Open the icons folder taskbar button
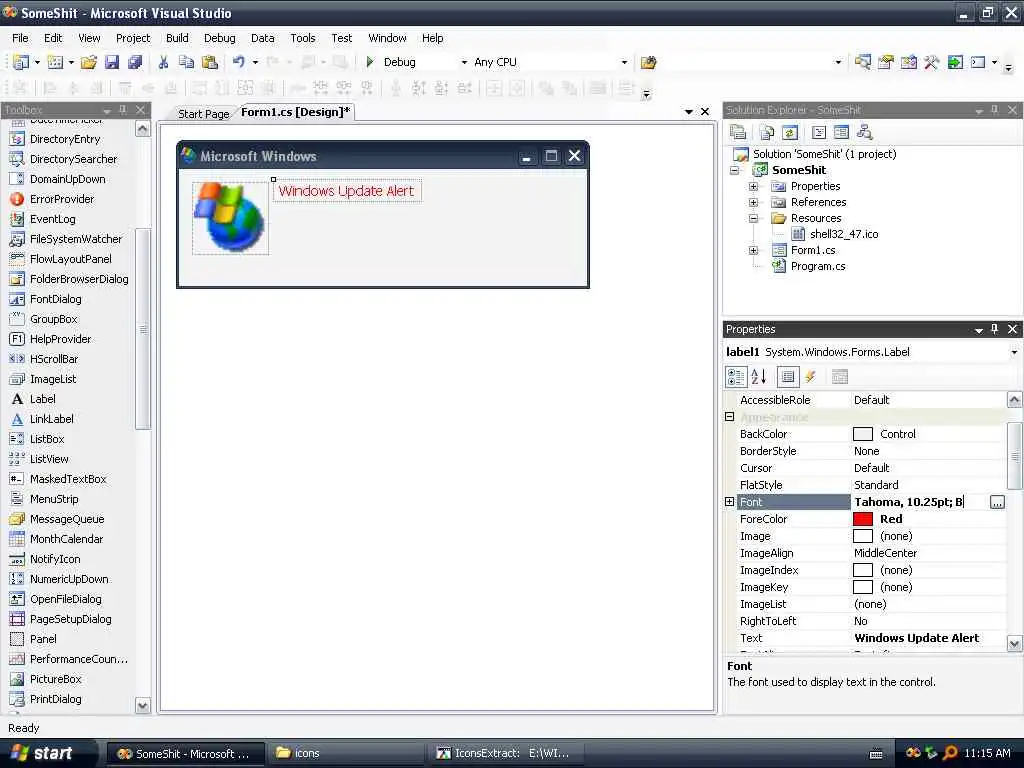1024x768 pixels. pyautogui.click(x=346, y=754)
